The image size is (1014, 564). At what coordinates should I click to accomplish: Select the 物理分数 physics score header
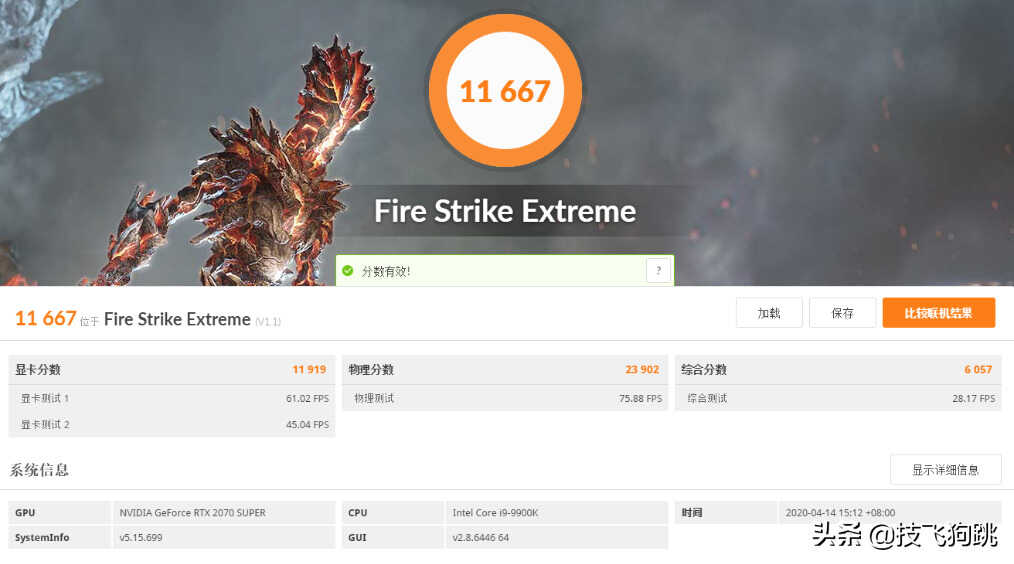coord(505,370)
